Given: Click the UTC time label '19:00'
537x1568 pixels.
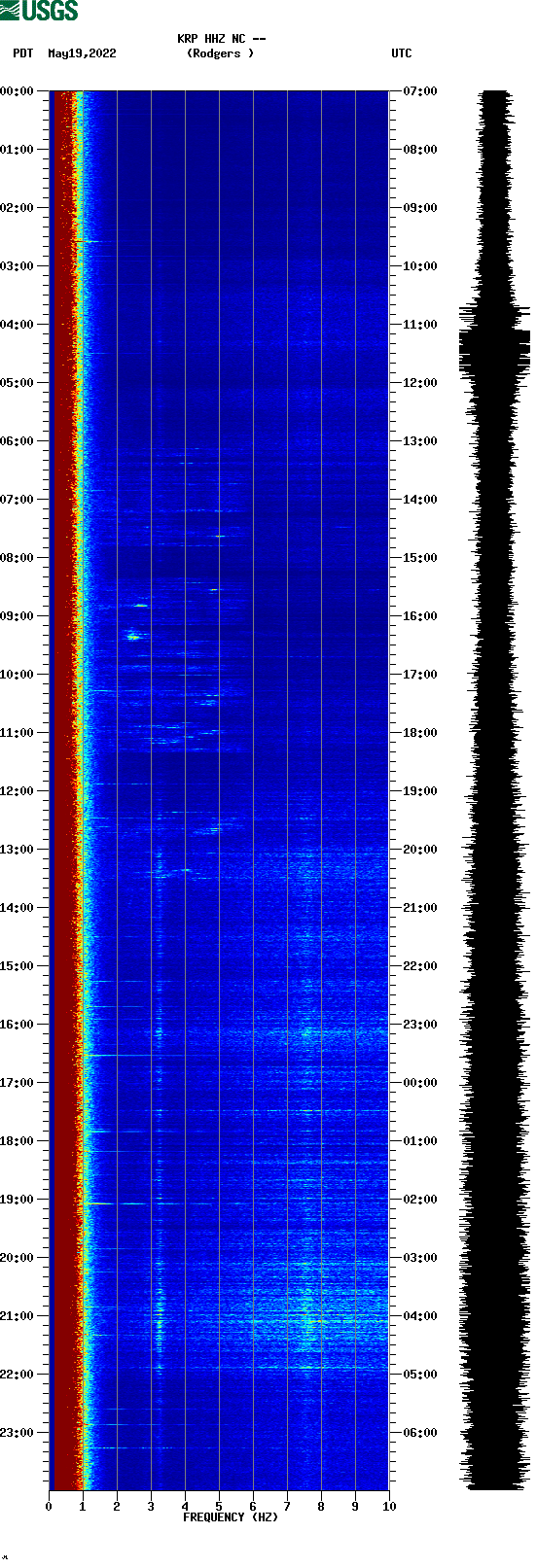Looking at the screenshot, I should point(420,791).
